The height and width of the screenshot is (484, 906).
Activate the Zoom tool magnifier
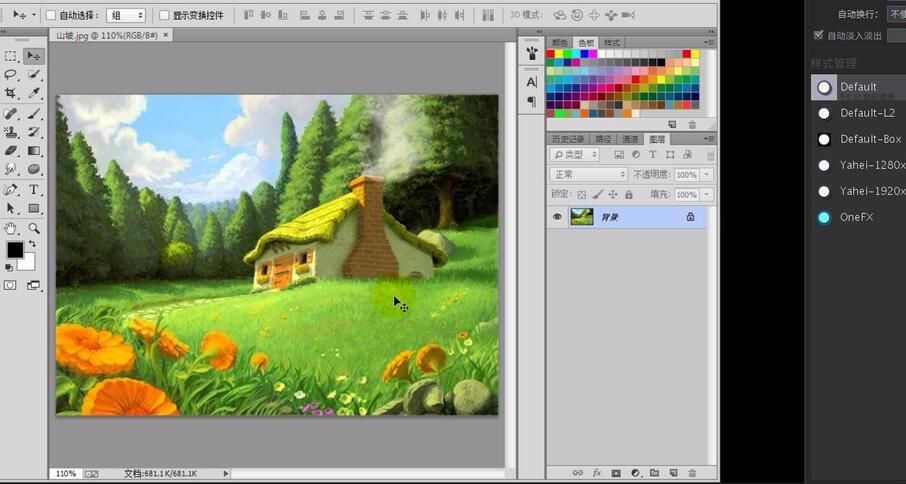coord(34,228)
